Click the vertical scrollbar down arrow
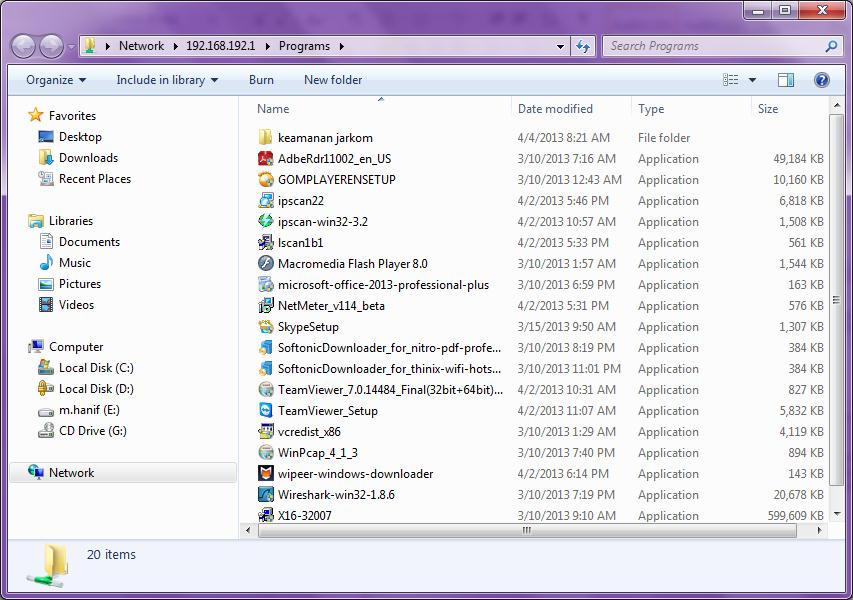The image size is (853, 600). click(837, 514)
